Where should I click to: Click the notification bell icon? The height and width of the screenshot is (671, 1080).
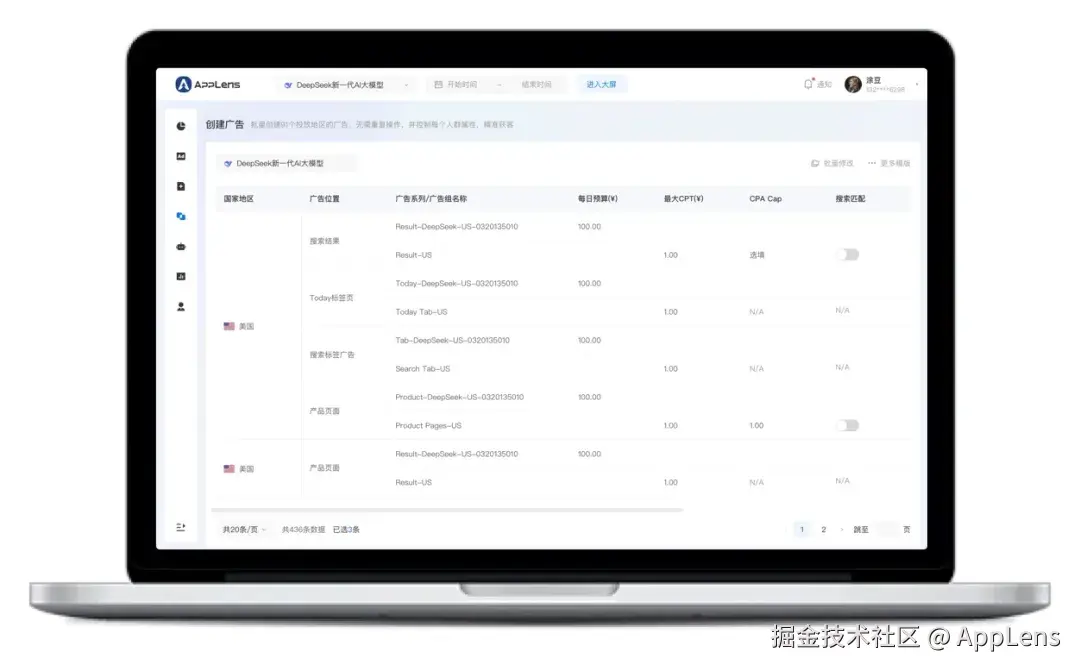[809, 84]
